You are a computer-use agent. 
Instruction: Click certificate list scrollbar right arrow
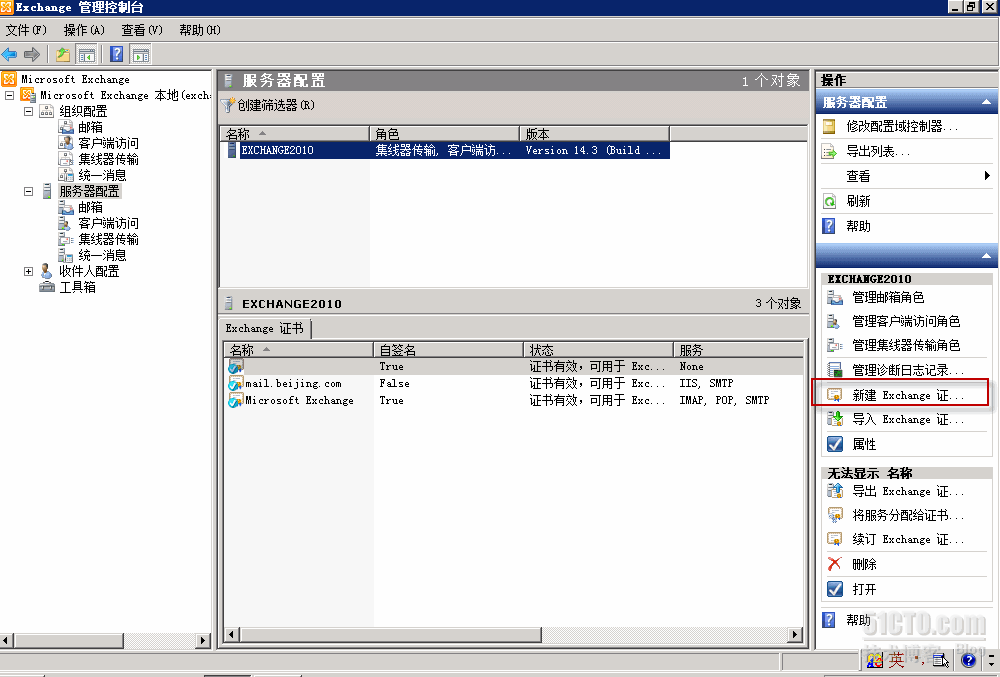pyautogui.click(x=795, y=634)
